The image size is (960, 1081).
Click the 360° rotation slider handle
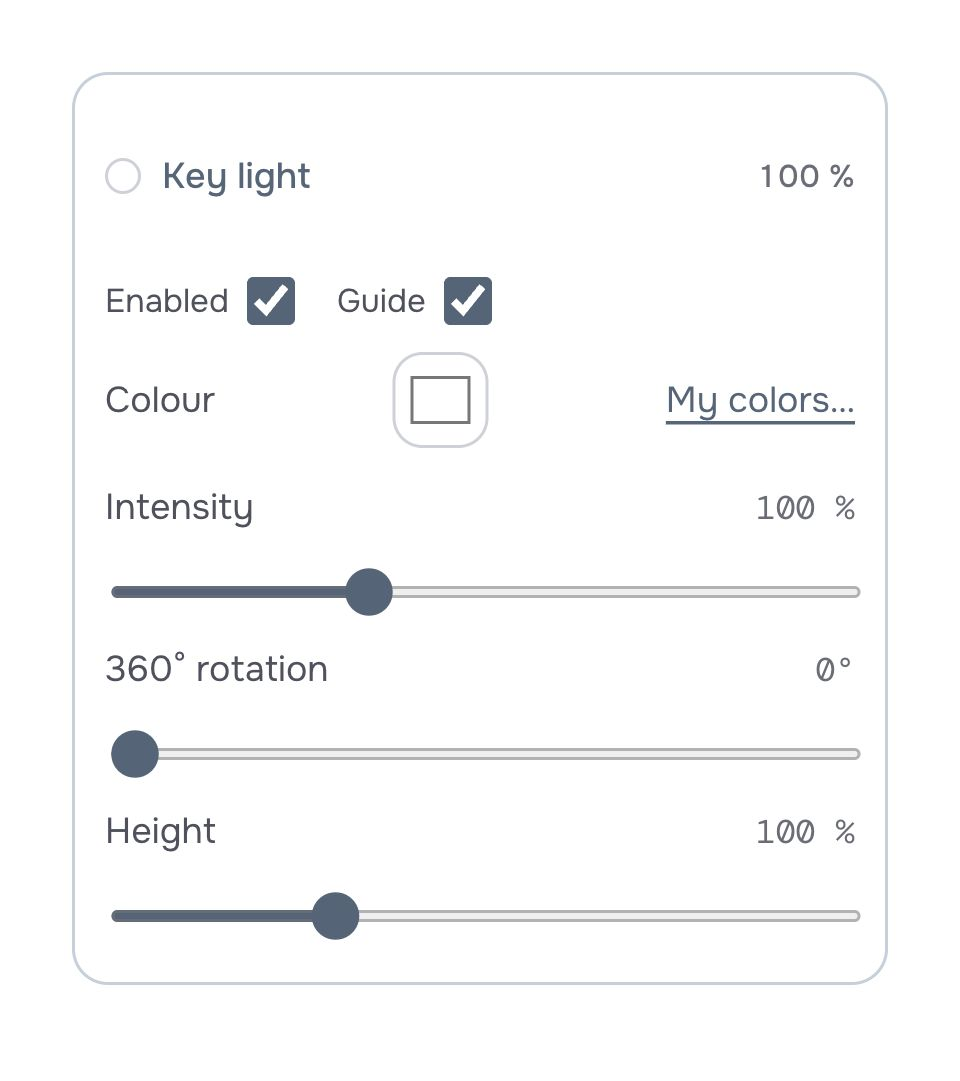click(135, 754)
